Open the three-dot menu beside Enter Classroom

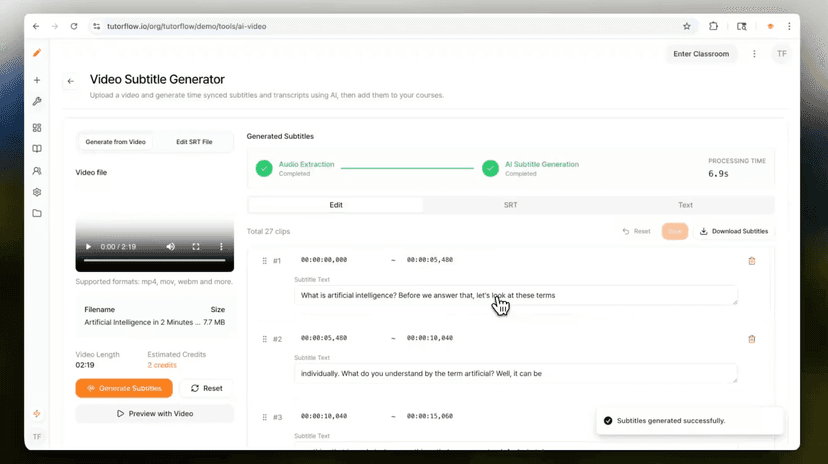754,54
